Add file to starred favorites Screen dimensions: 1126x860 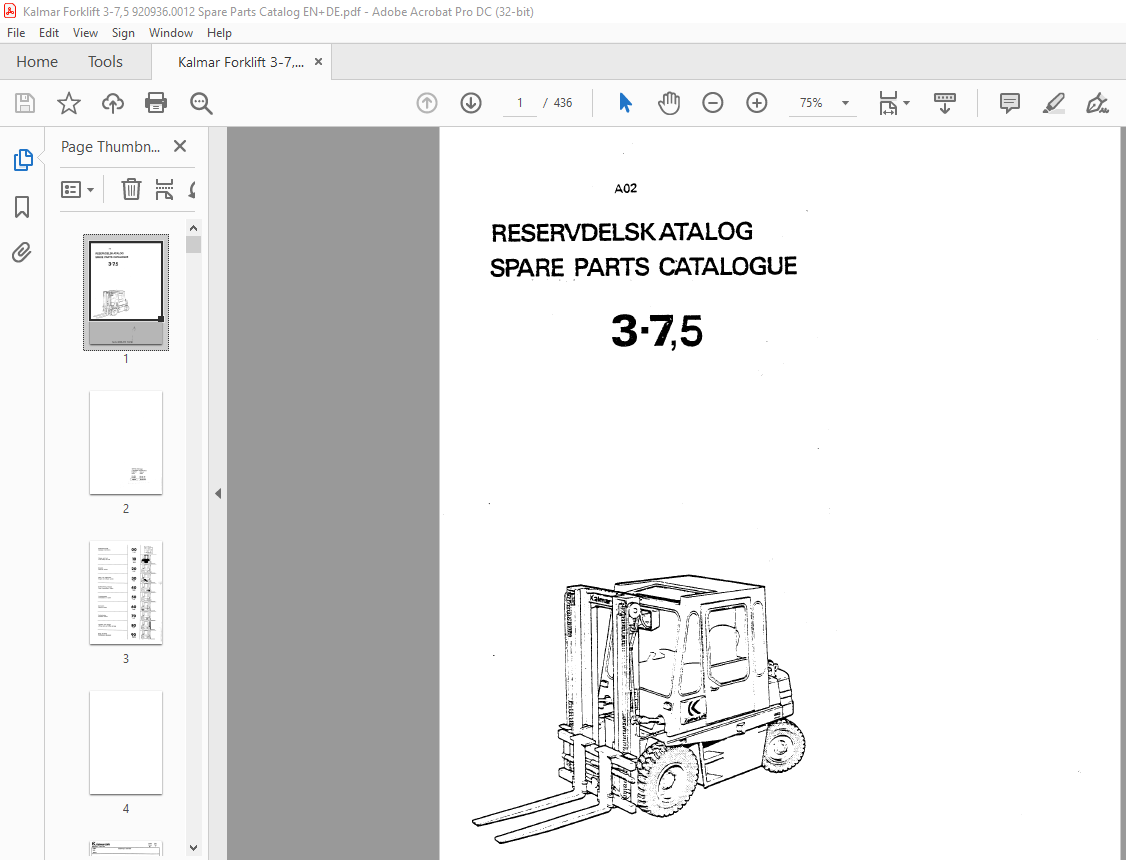[x=69, y=103]
